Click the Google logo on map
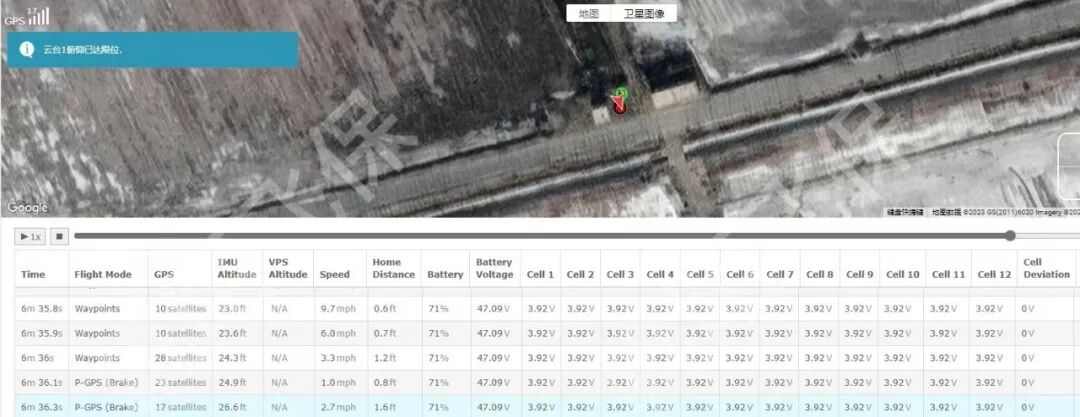This screenshot has height=417, width=1080. [x=28, y=207]
